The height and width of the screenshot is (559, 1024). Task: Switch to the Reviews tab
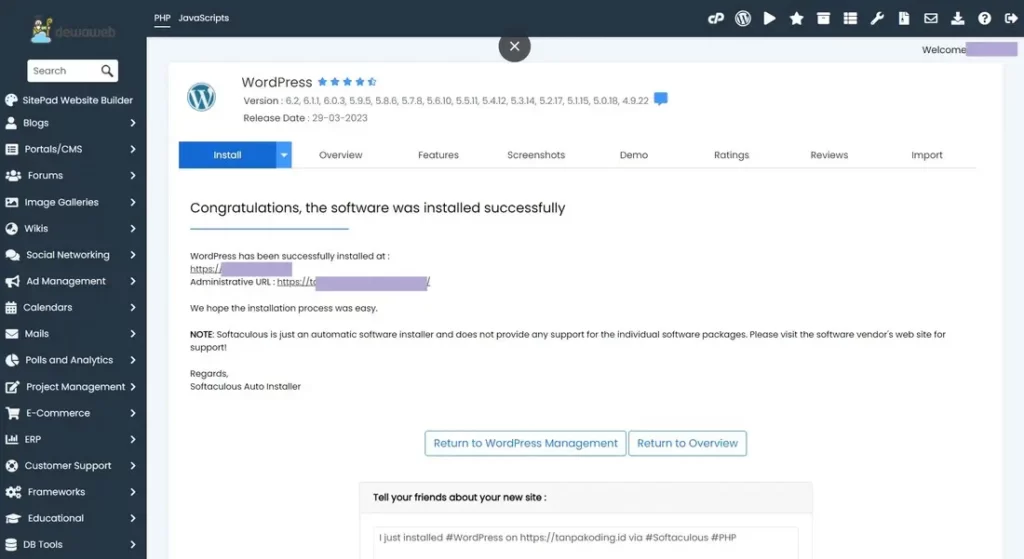pos(829,155)
